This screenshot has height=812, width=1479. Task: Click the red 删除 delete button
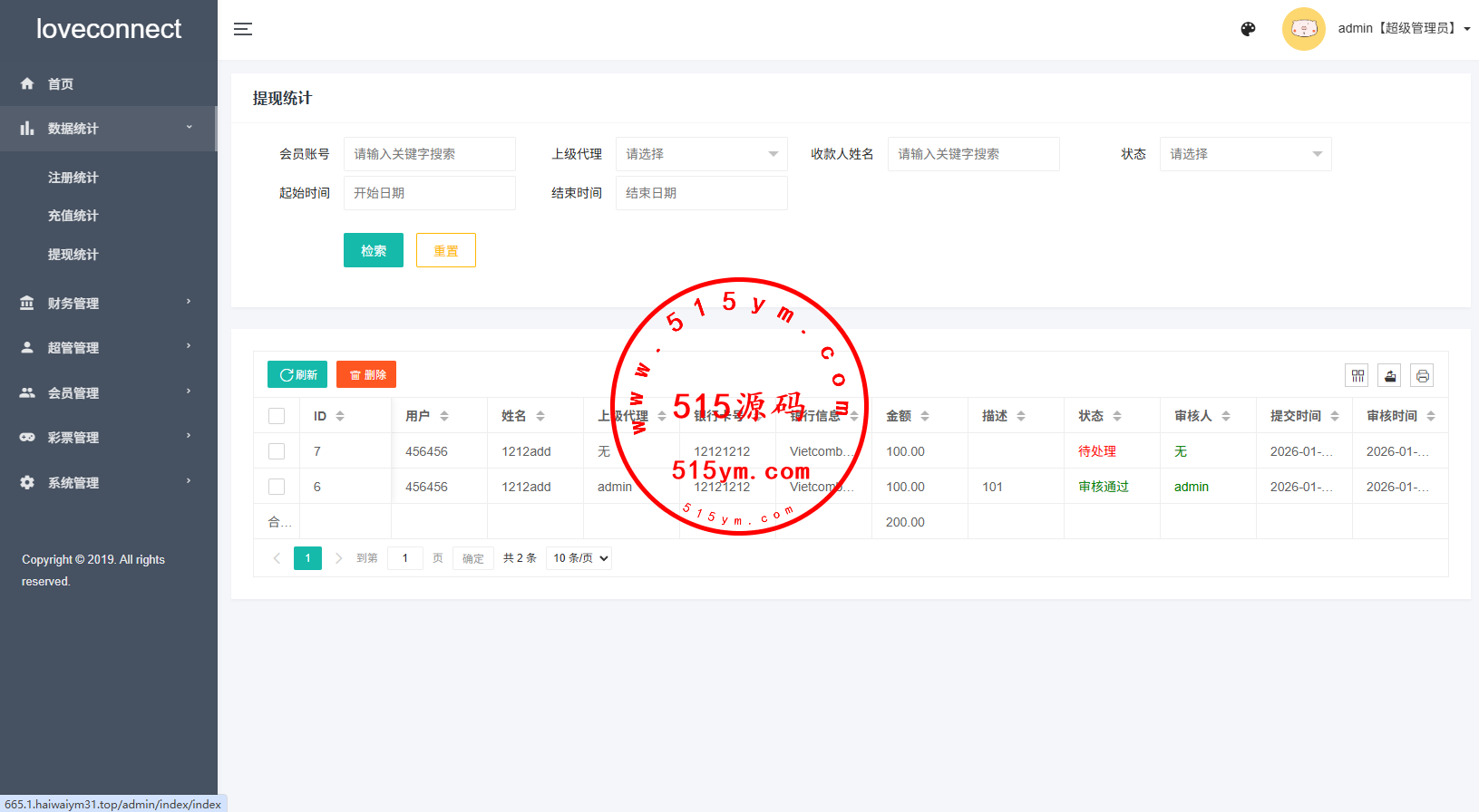366,374
